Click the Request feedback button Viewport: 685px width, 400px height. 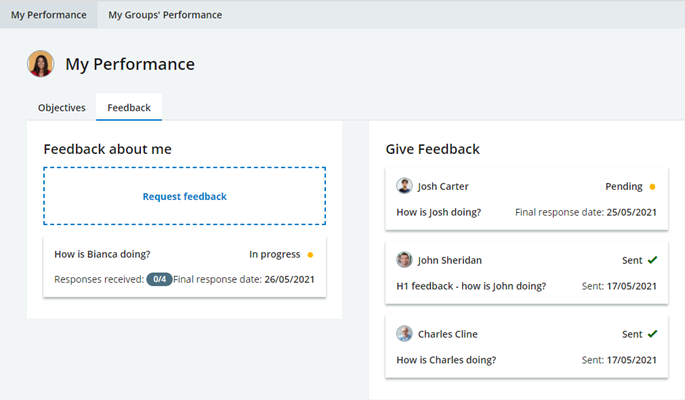tap(184, 196)
